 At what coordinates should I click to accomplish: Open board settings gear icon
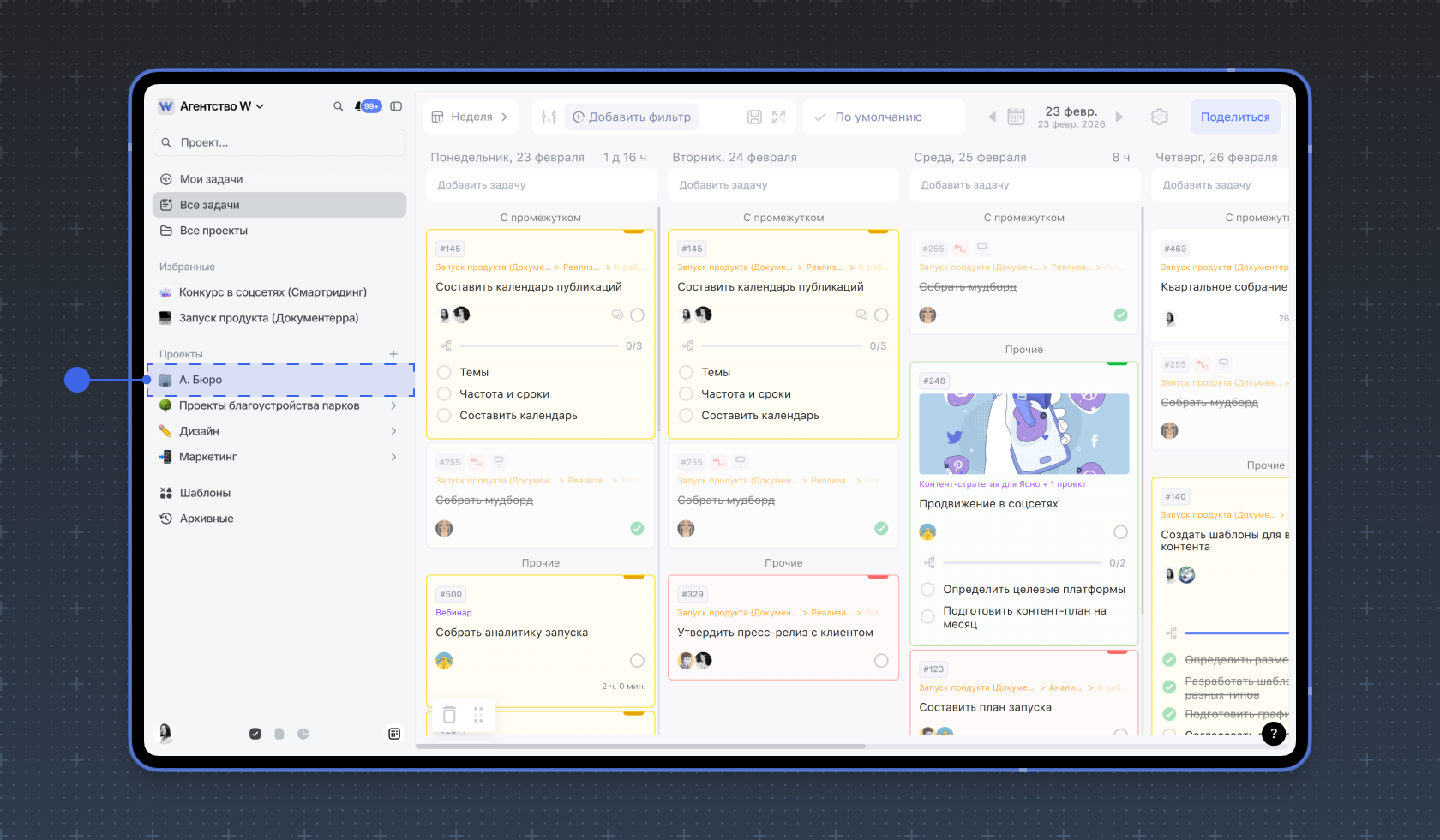pos(1159,117)
